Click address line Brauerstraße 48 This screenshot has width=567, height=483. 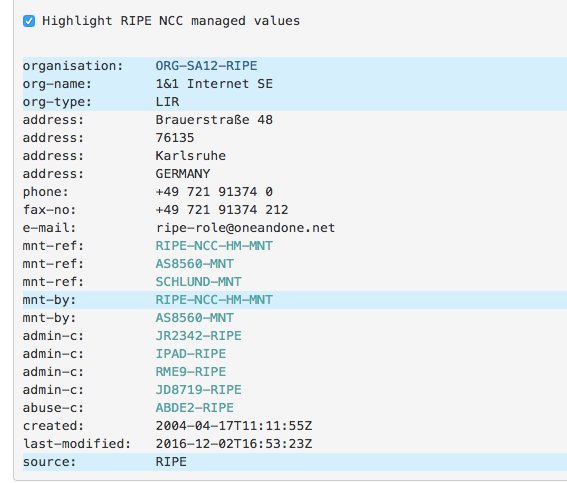[214, 120]
